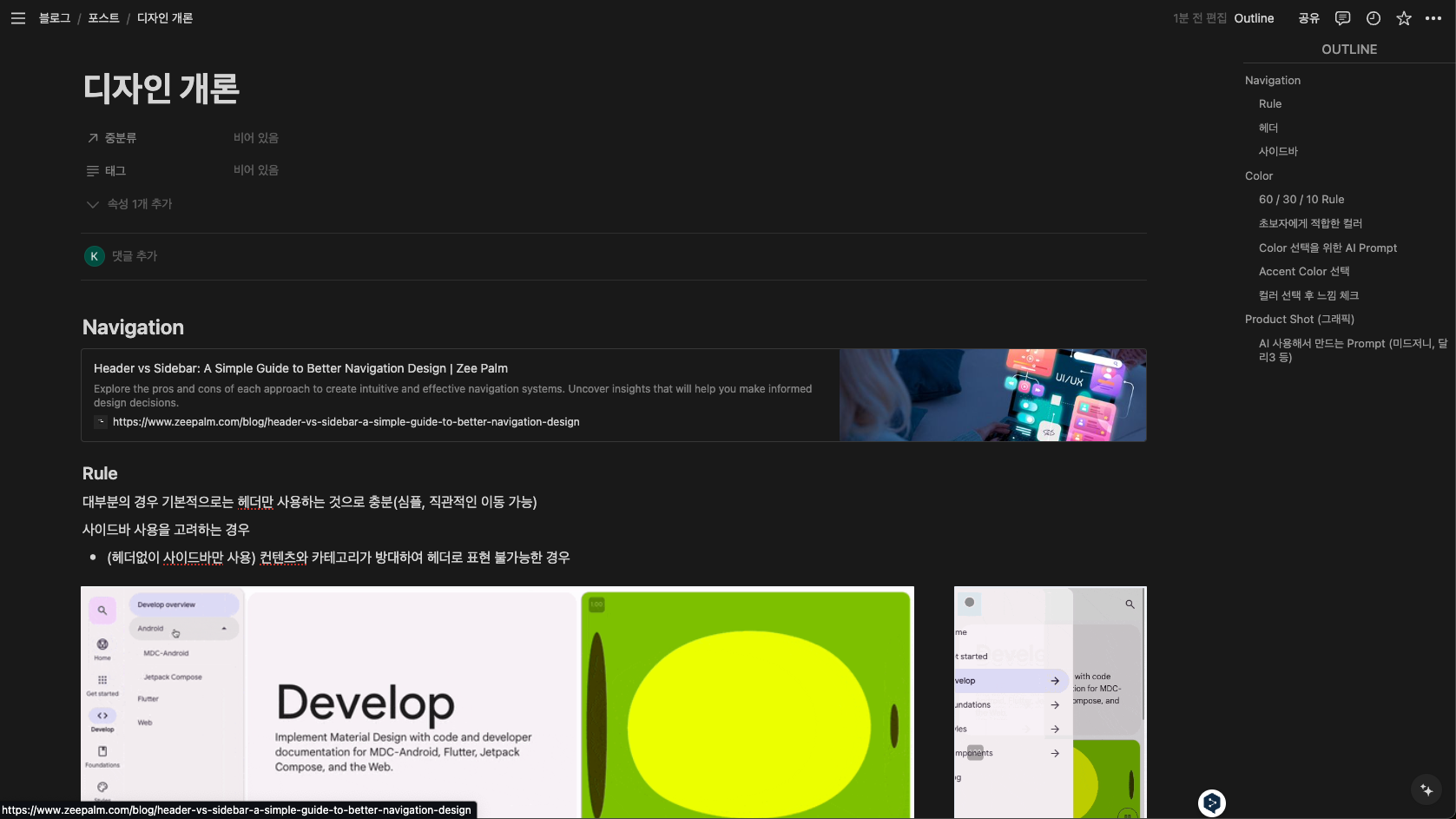Set empty 중분류 property value
This screenshot has width=1456, height=819.
(x=256, y=138)
